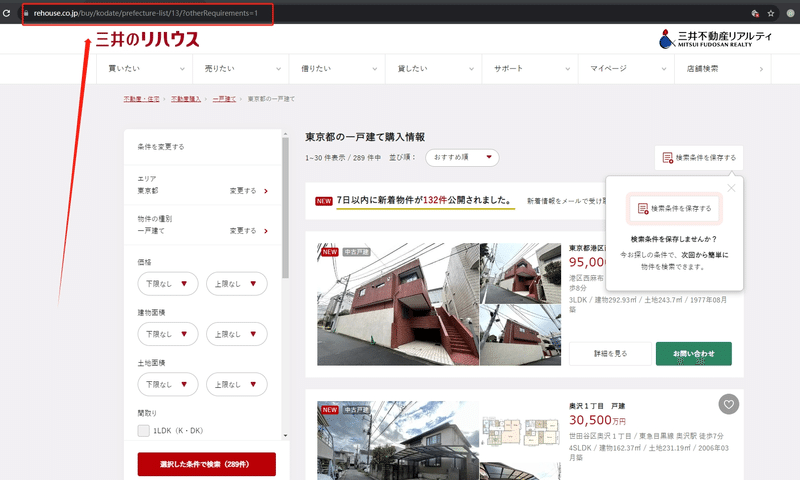Click the sidebar filter panel scrollbar
This screenshot has height=480, width=800.
pyautogui.click(x=285, y=208)
